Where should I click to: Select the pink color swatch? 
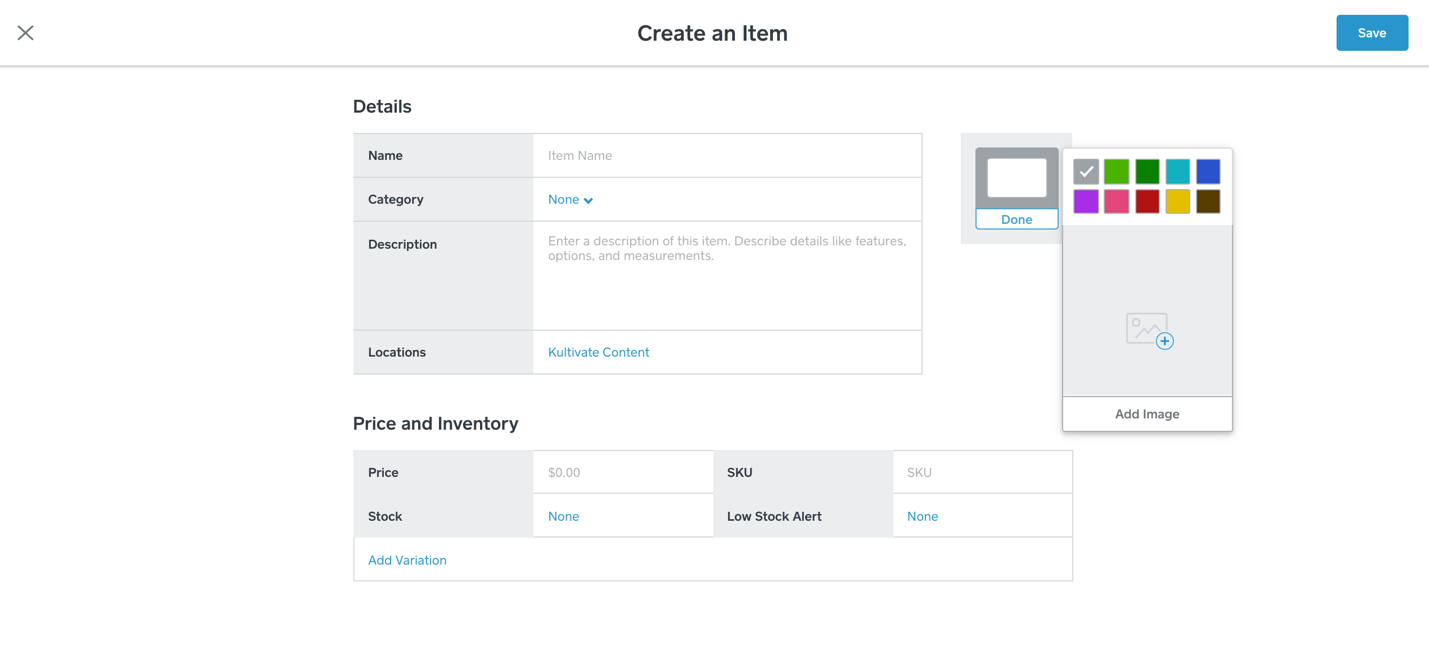[1116, 201]
